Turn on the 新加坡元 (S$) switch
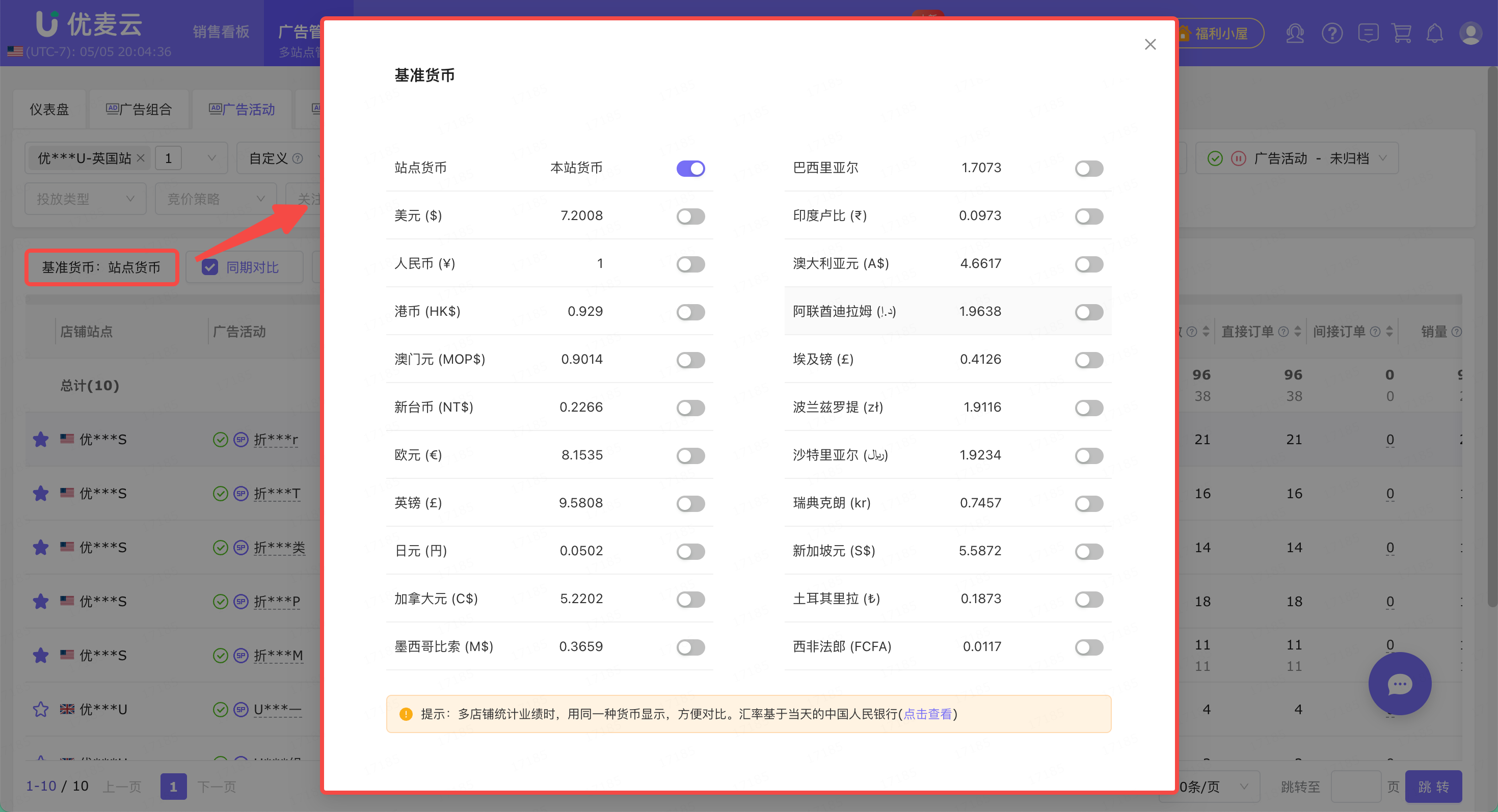The height and width of the screenshot is (812, 1498). coord(1089,552)
